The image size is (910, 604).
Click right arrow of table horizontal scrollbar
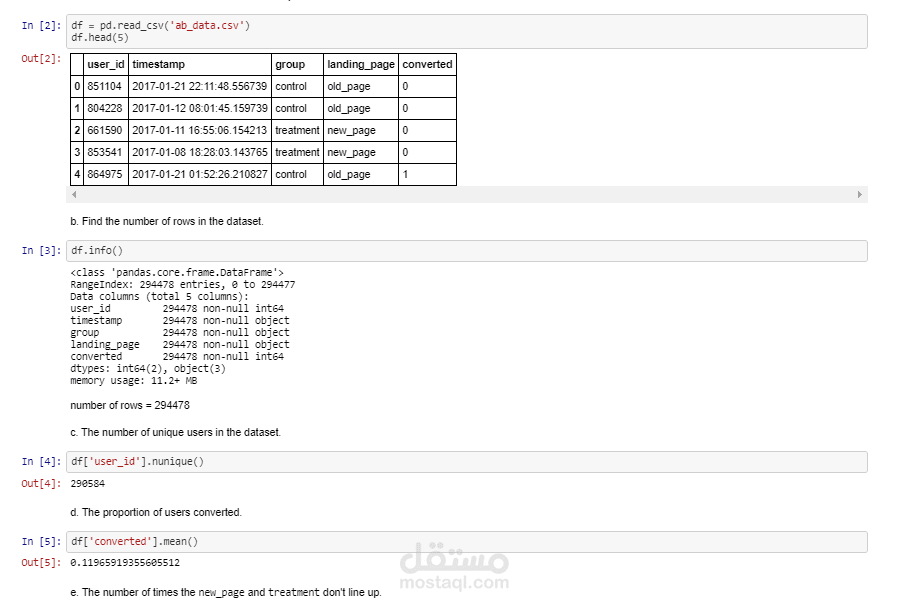point(860,194)
